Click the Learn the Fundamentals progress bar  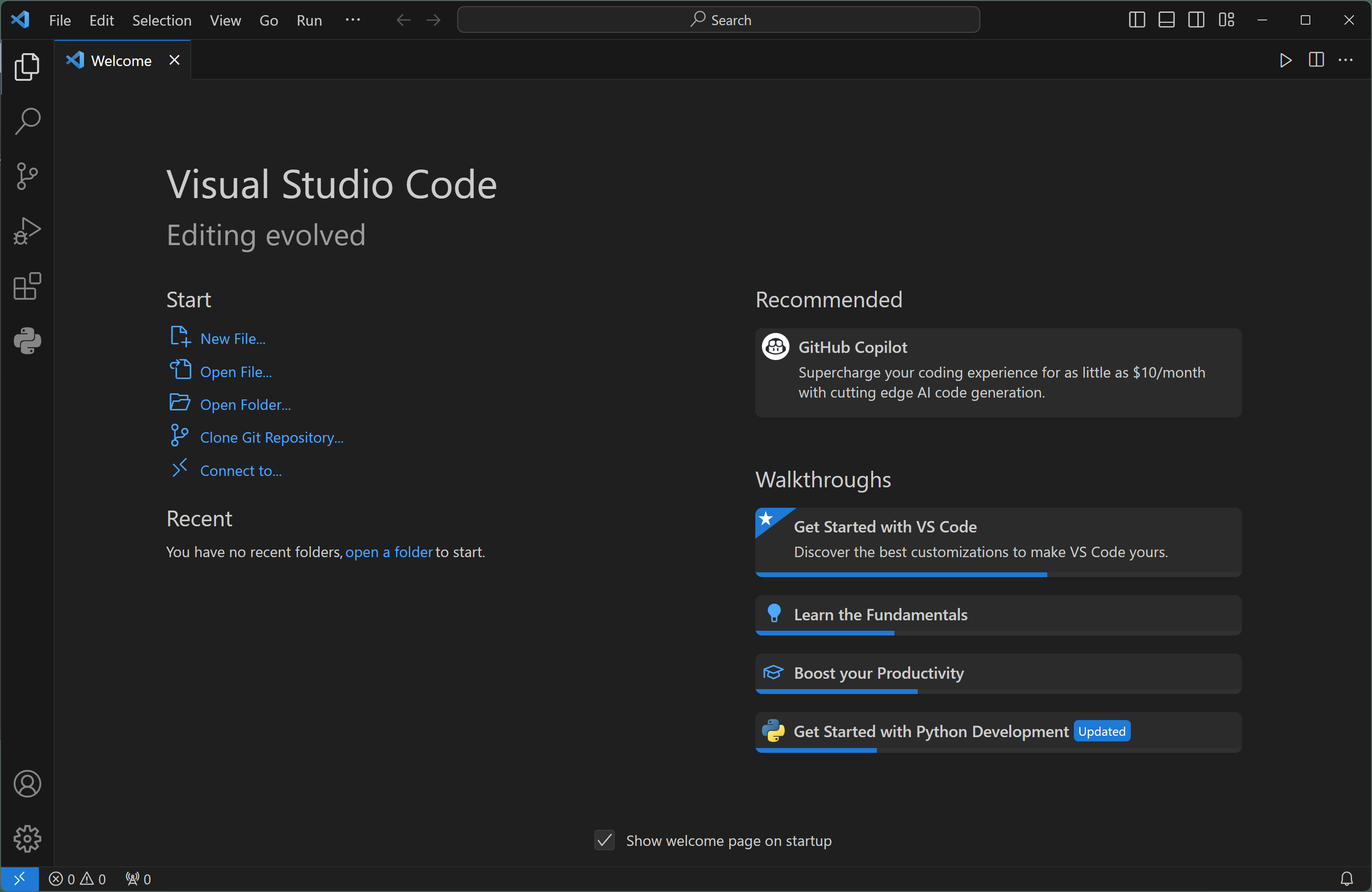tap(998, 633)
